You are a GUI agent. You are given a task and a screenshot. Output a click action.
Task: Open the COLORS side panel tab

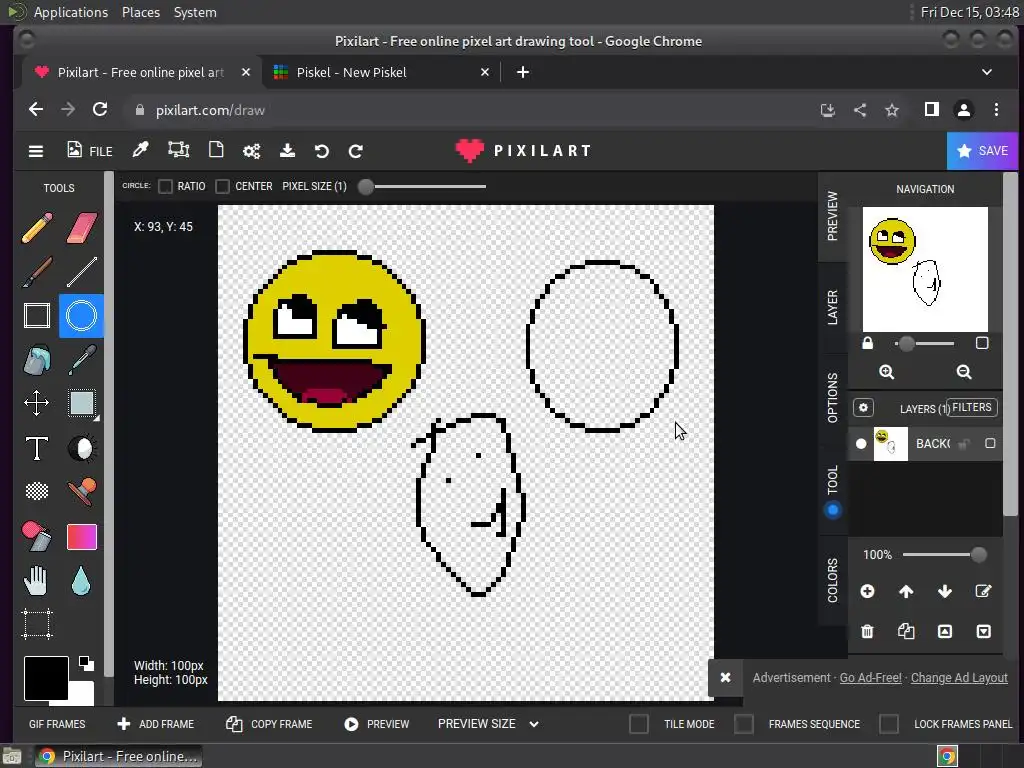click(833, 580)
